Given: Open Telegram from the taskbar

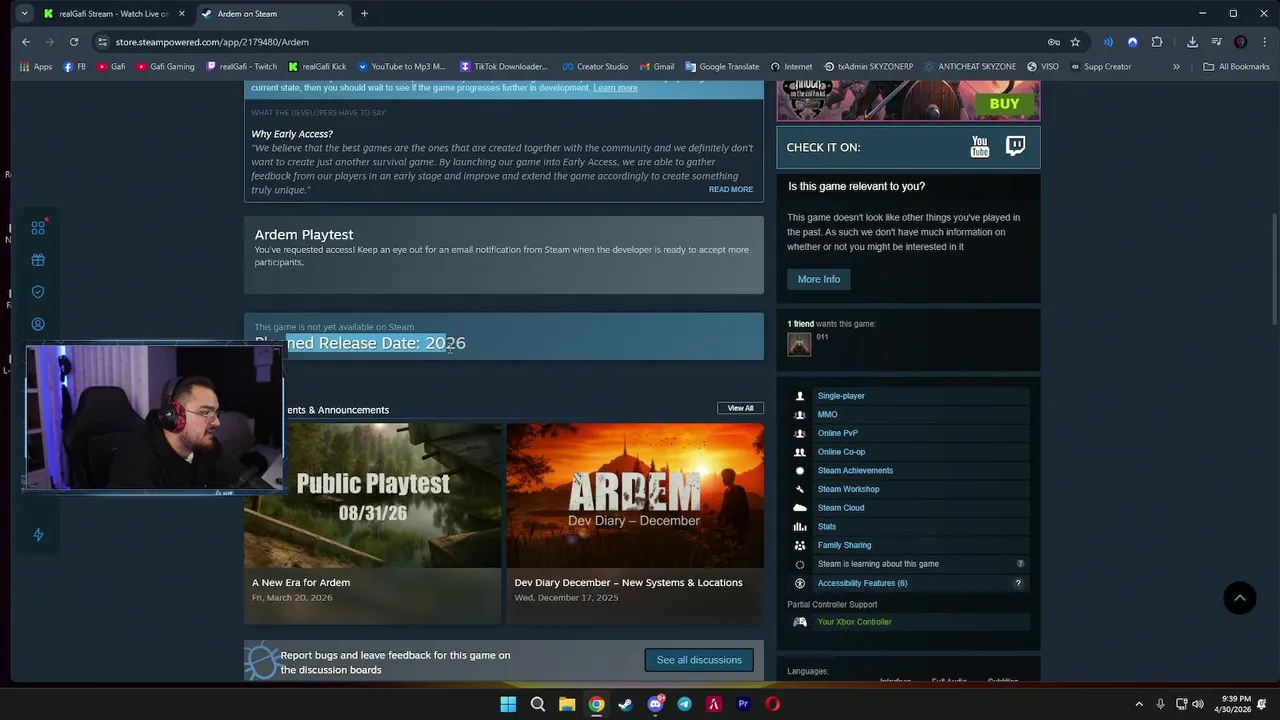Looking at the screenshot, I should (684, 704).
